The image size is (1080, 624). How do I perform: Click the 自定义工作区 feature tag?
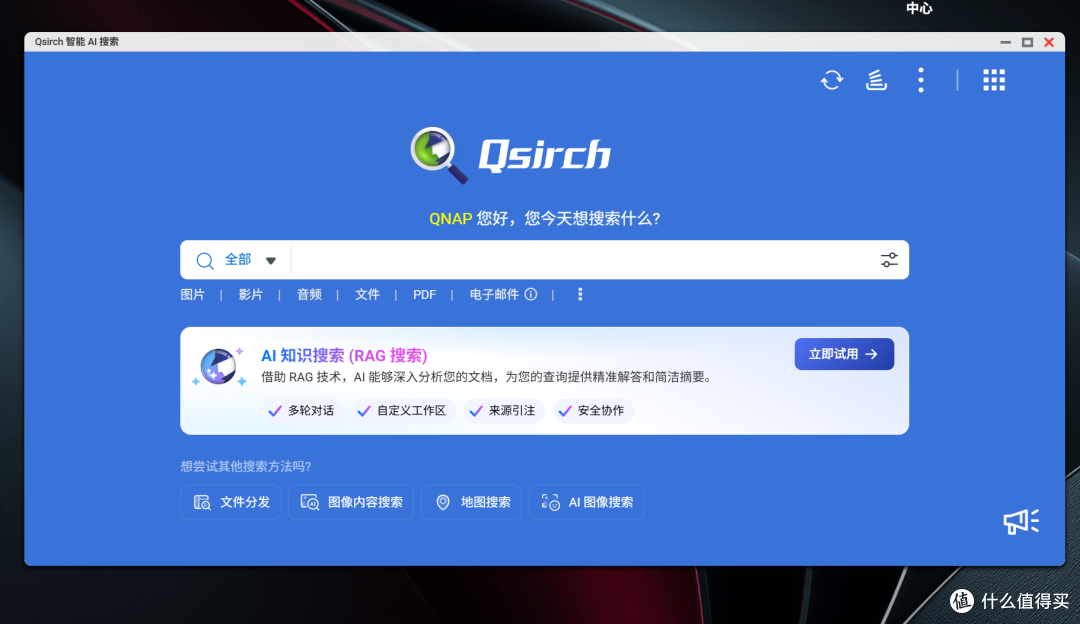click(x=403, y=410)
